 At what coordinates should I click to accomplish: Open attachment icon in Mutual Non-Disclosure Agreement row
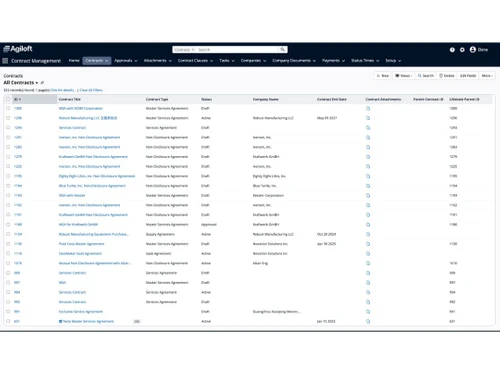(x=368, y=263)
